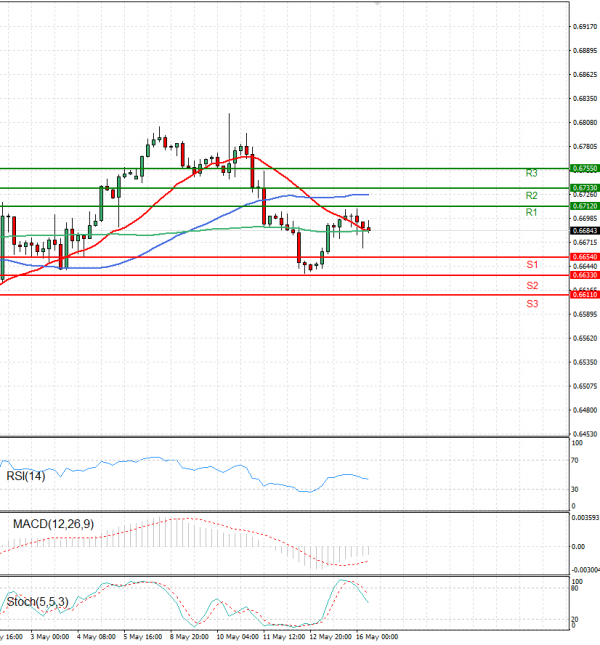Screen dimensions: 600x645
Task: Click the Stoch(5,5,3) indicator label
Action: pyautogui.click(x=37, y=602)
